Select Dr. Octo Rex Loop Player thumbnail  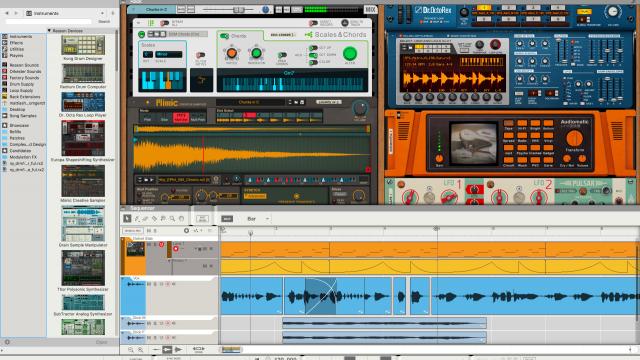[x=83, y=102]
